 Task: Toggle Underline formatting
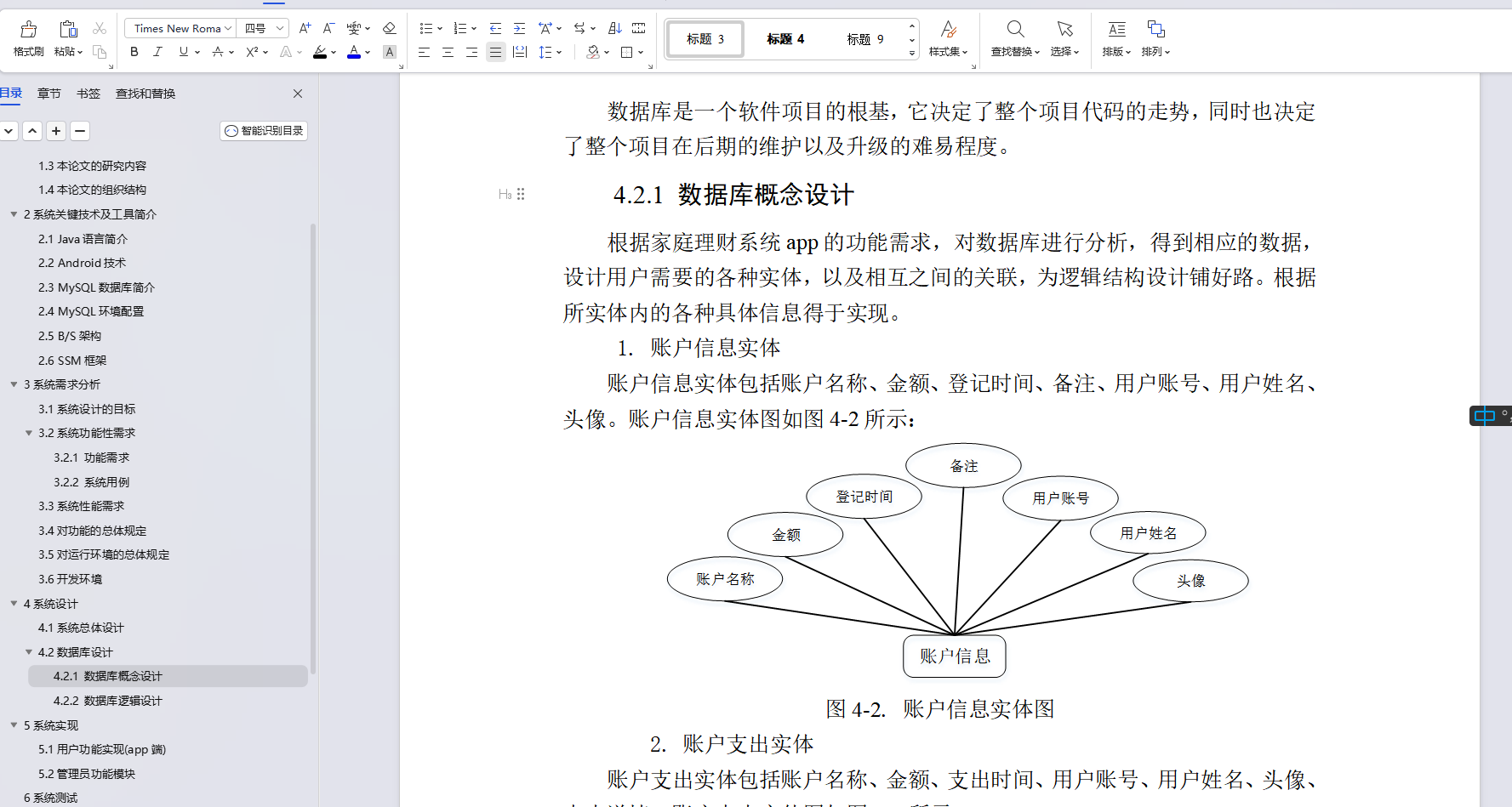pyautogui.click(x=183, y=52)
